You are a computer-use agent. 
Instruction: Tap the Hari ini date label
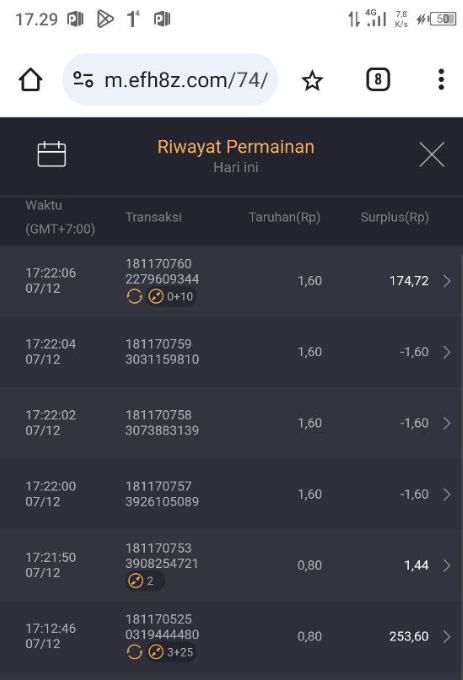(x=236, y=167)
